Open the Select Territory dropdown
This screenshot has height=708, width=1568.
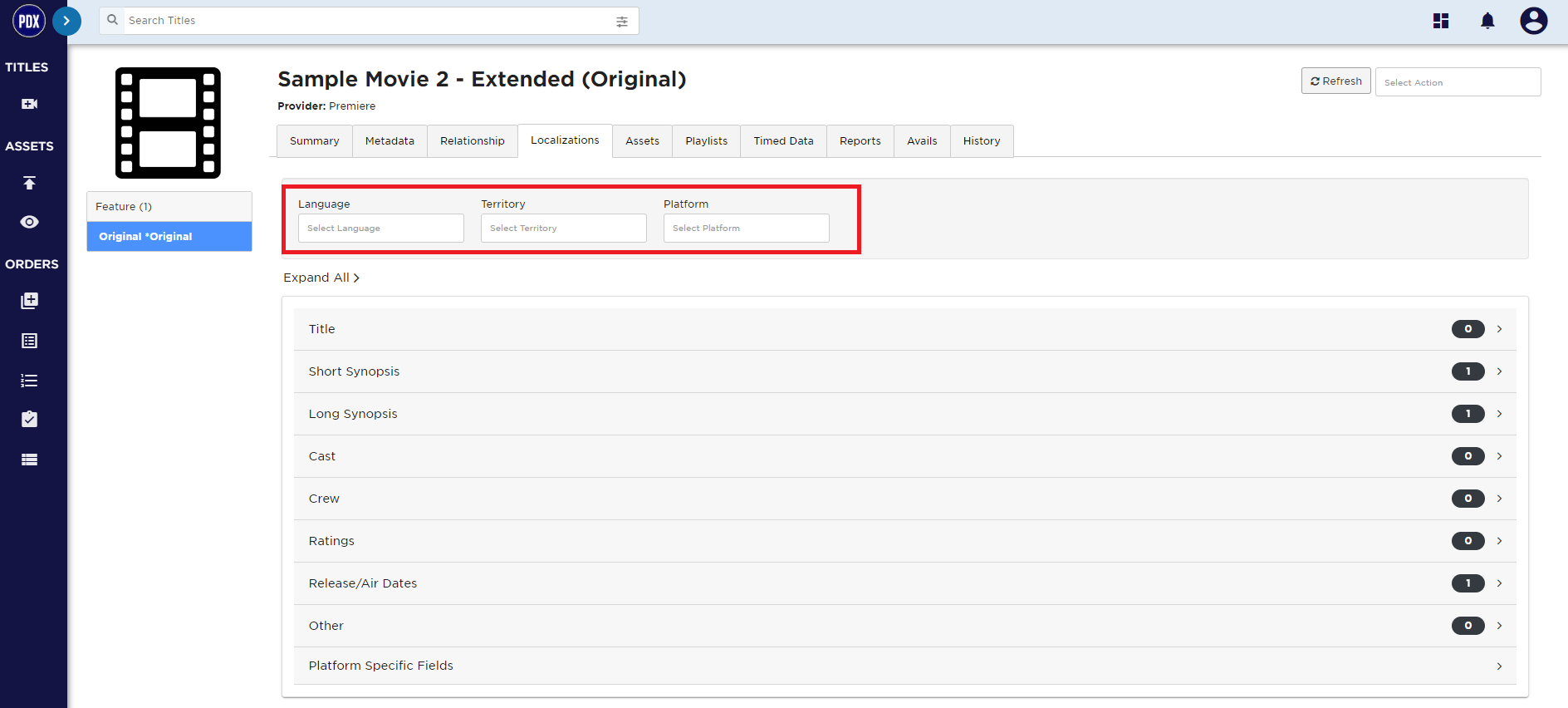[x=564, y=229]
